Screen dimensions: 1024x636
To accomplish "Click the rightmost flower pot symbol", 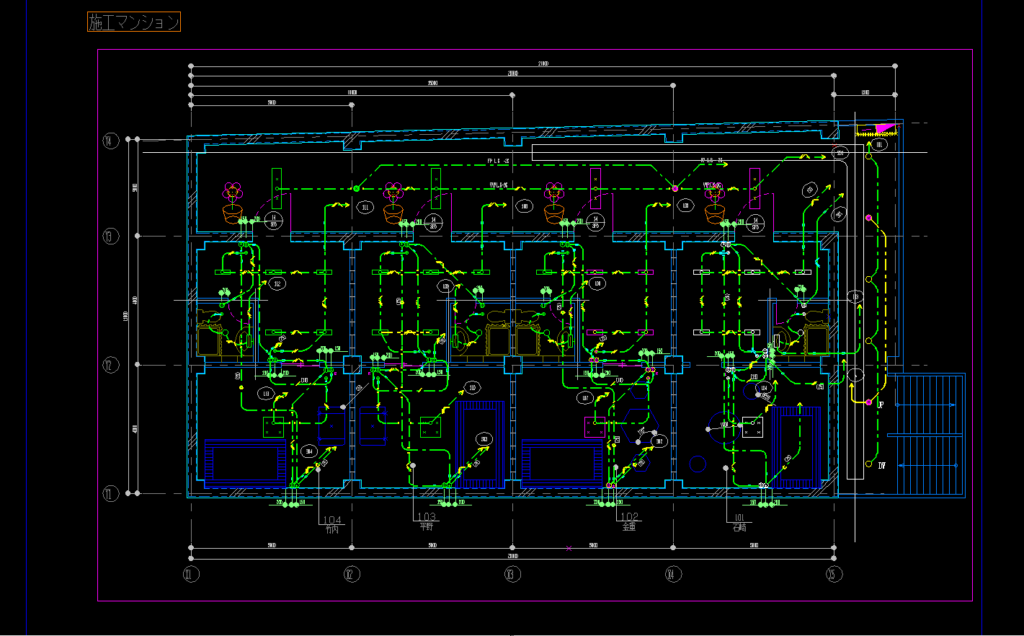I will 714,203.
